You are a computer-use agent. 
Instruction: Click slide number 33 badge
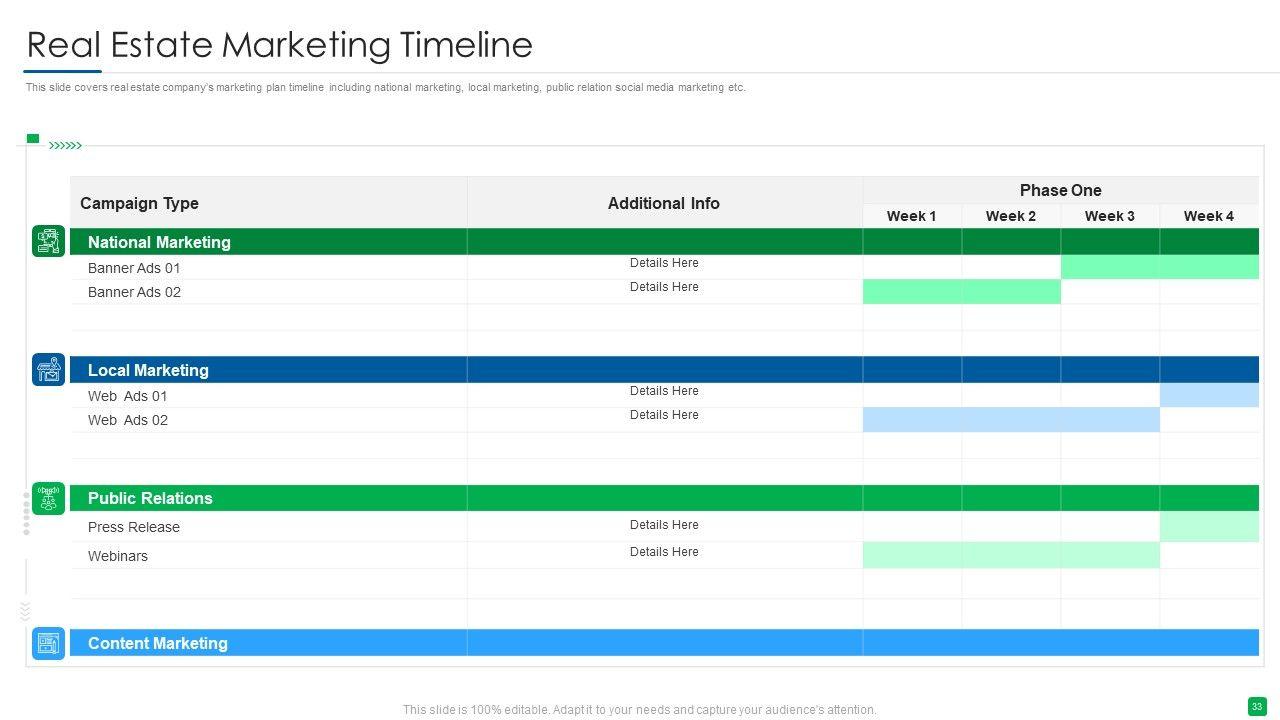pos(1257,706)
